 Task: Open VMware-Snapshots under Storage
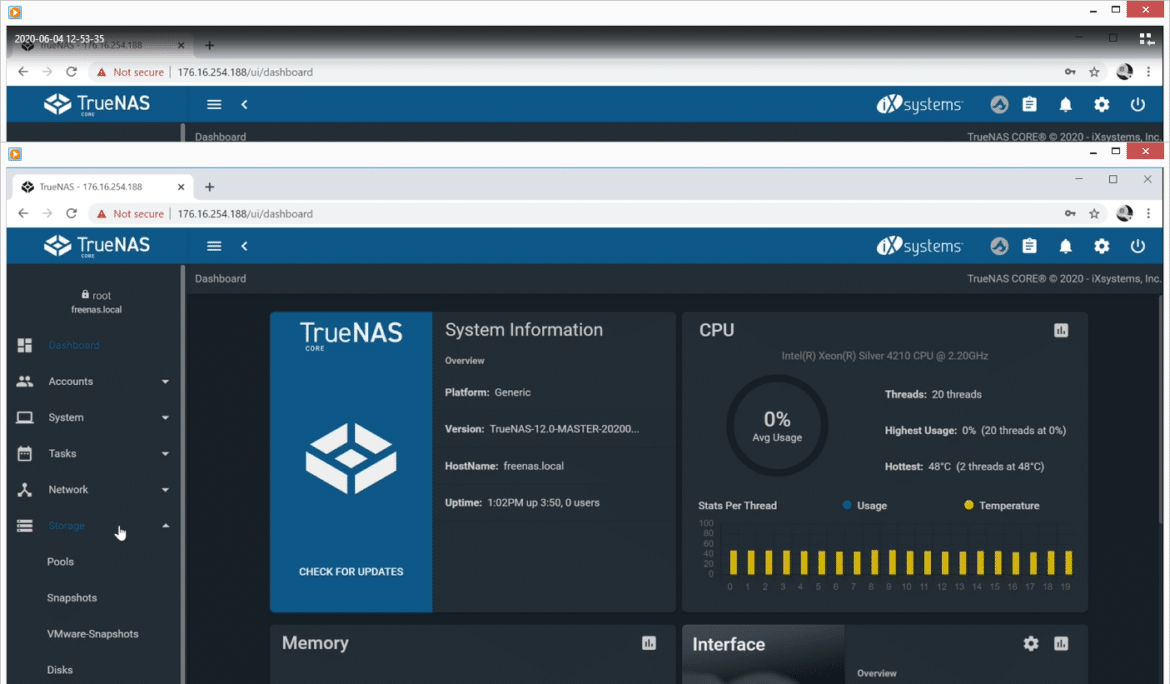(93, 634)
